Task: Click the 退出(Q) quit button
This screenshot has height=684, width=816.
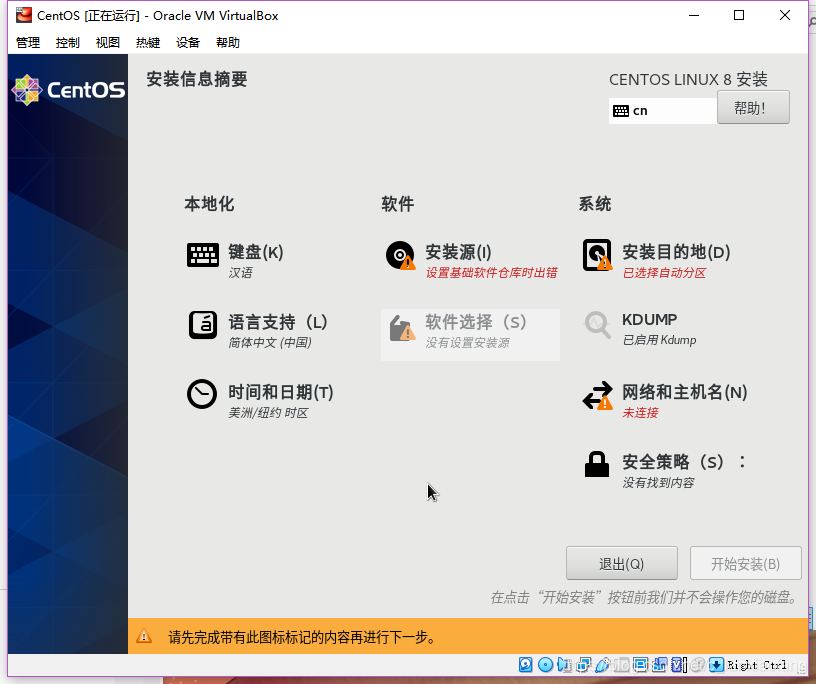Action: click(622, 563)
